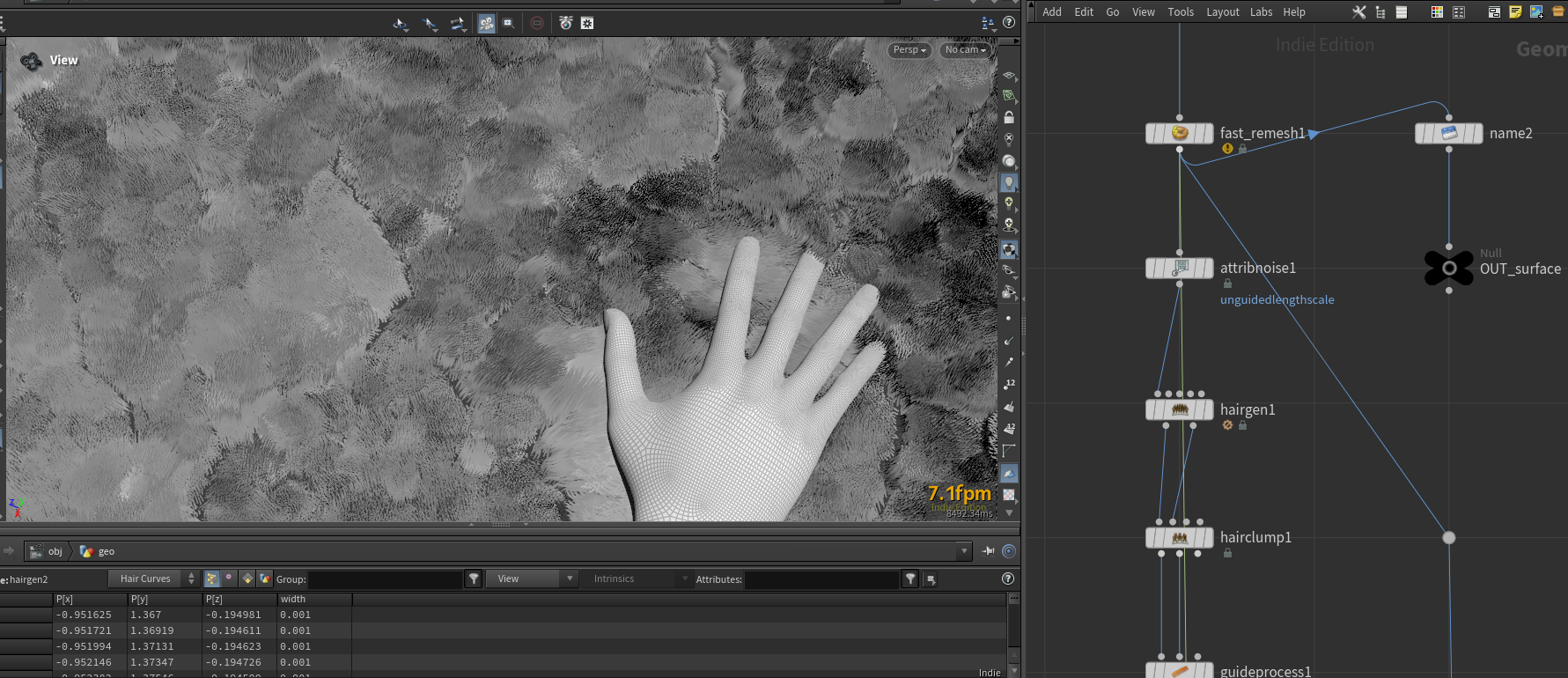Screen dimensions: 1568x678
Task: Select the tumble view tool in viewport toolbar
Action: (401, 24)
